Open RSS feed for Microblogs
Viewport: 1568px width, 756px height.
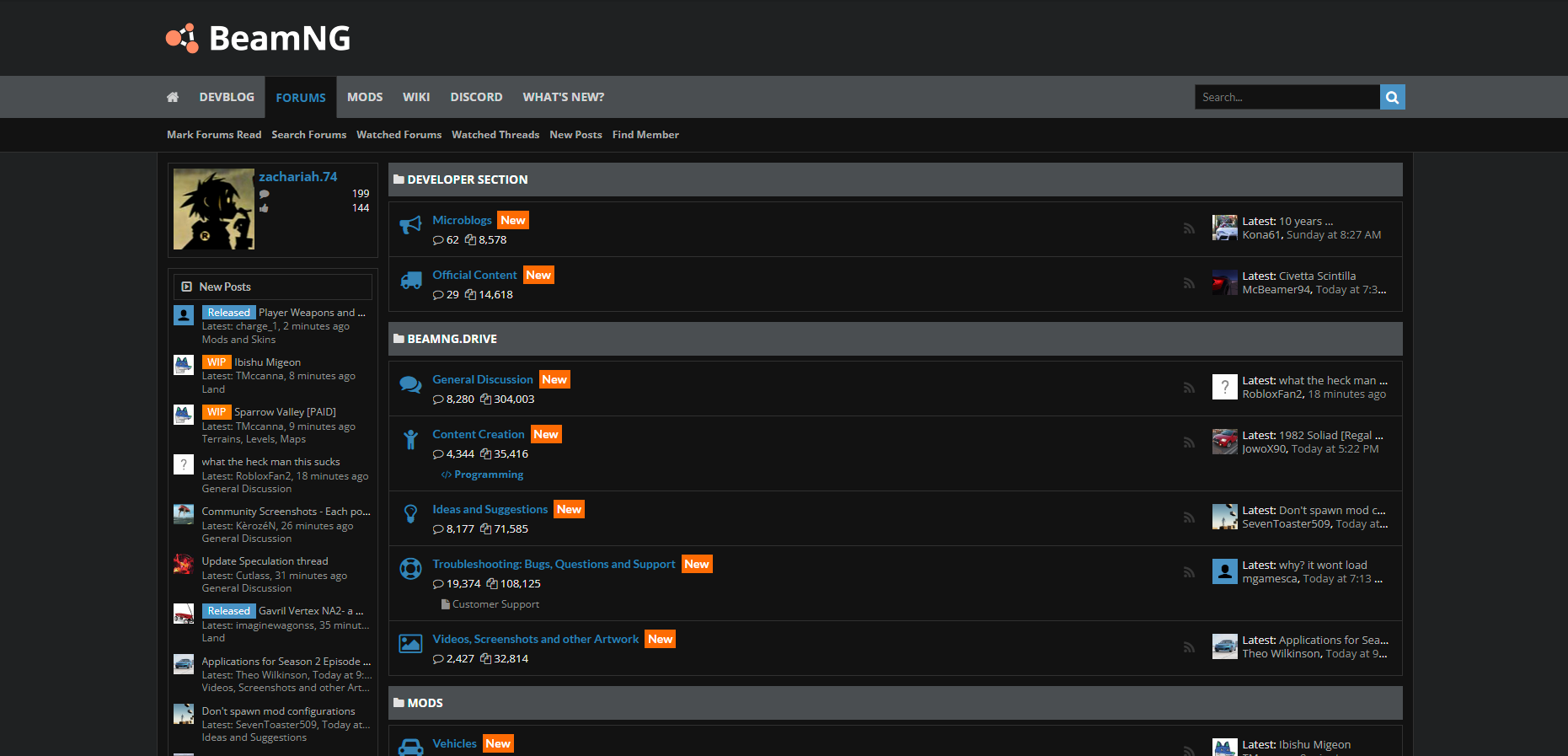point(1189,228)
